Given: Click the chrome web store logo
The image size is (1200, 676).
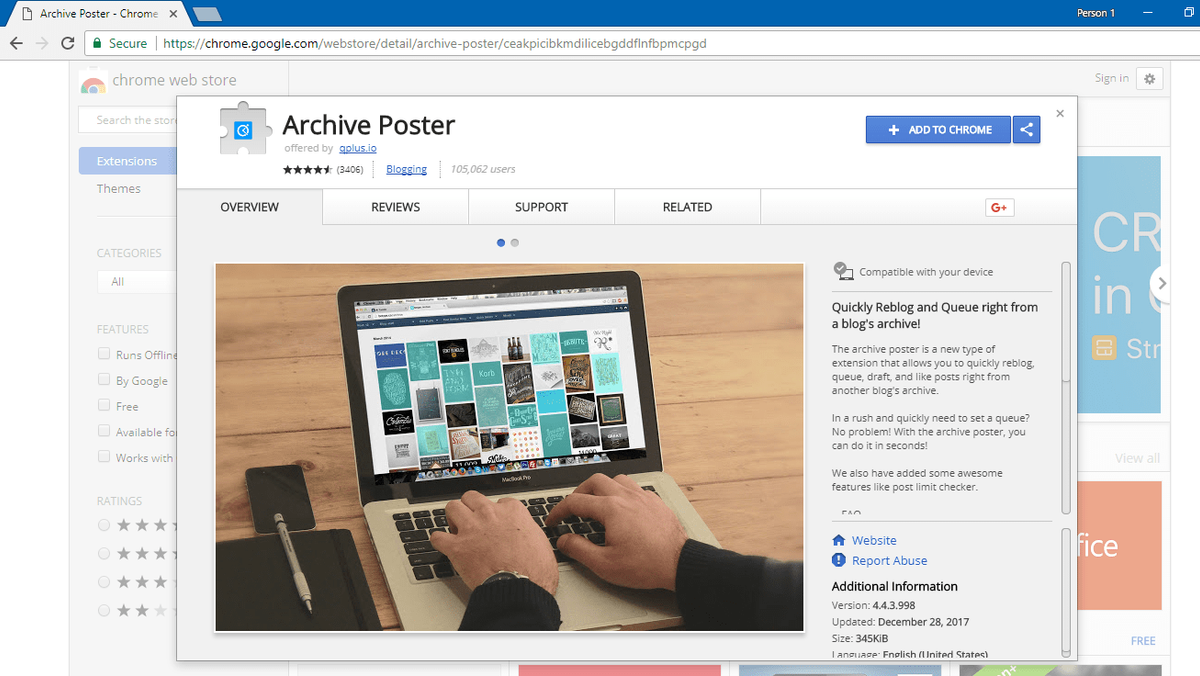Looking at the screenshot, I should click(92, 82).
